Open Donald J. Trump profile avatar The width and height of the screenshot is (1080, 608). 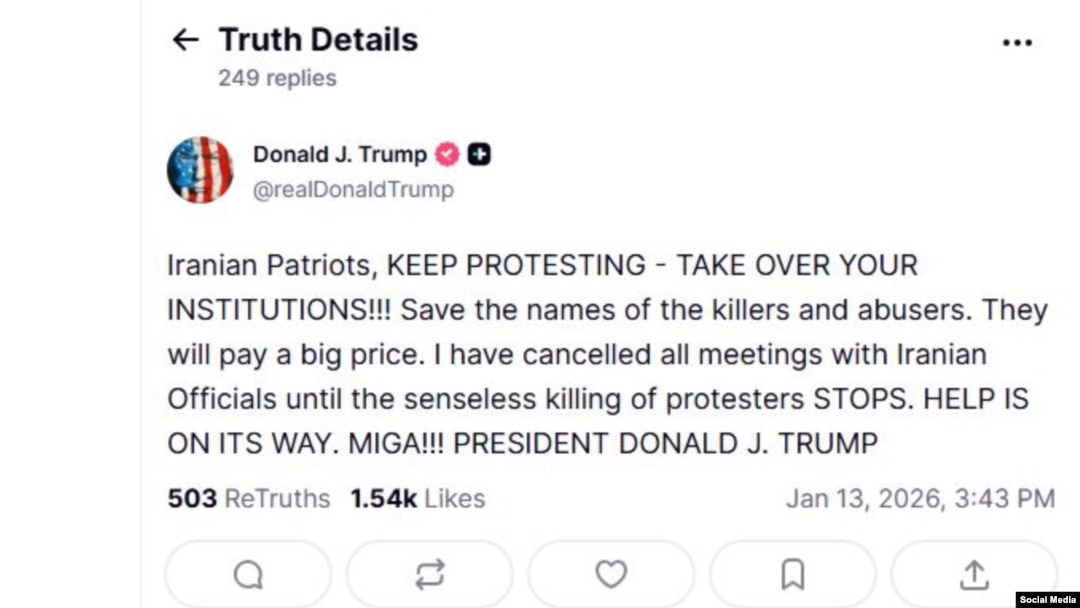coord(200,170)
